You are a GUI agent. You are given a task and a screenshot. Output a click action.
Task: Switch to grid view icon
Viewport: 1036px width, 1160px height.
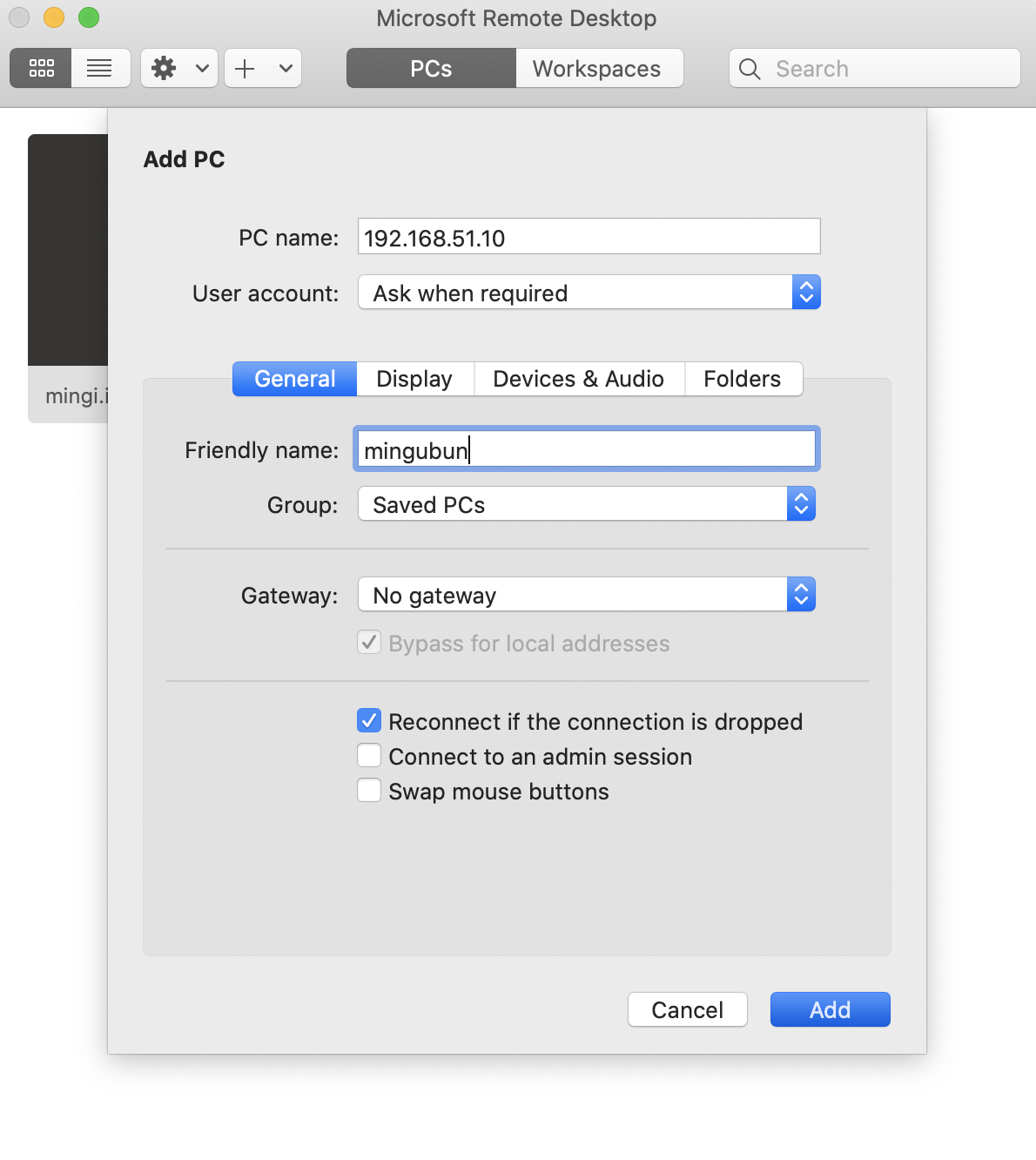click(41, 68)
